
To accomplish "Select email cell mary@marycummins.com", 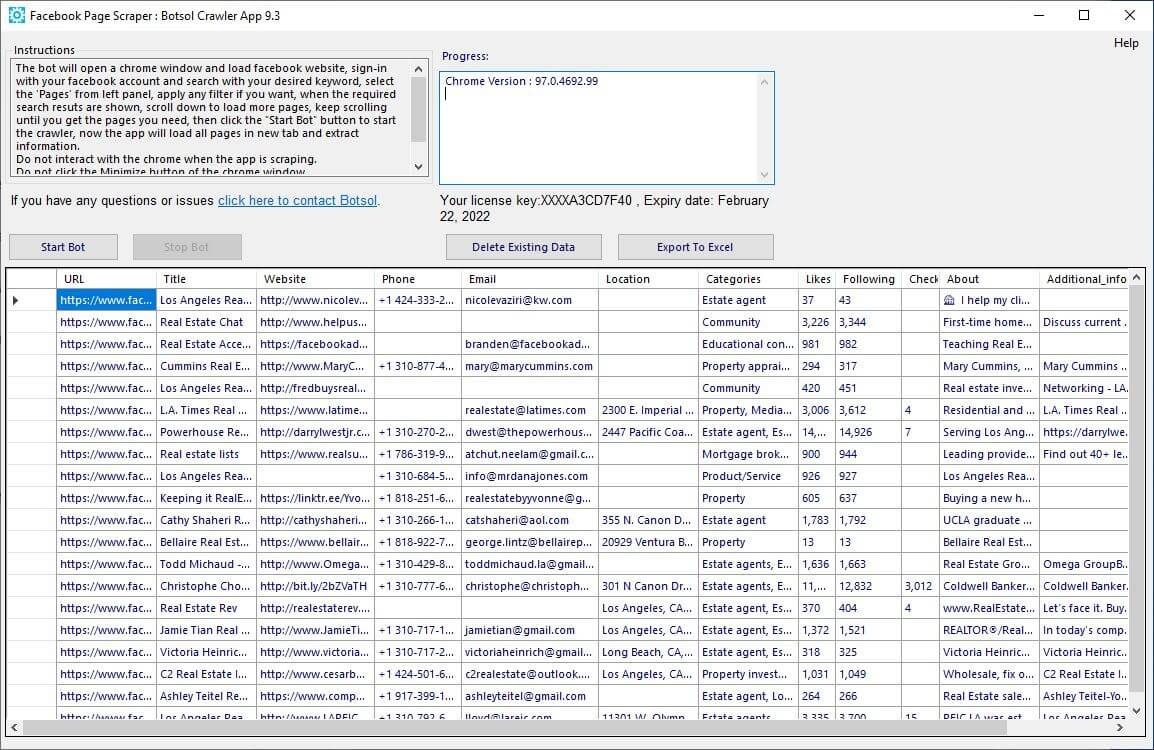I will pos(530,367).
